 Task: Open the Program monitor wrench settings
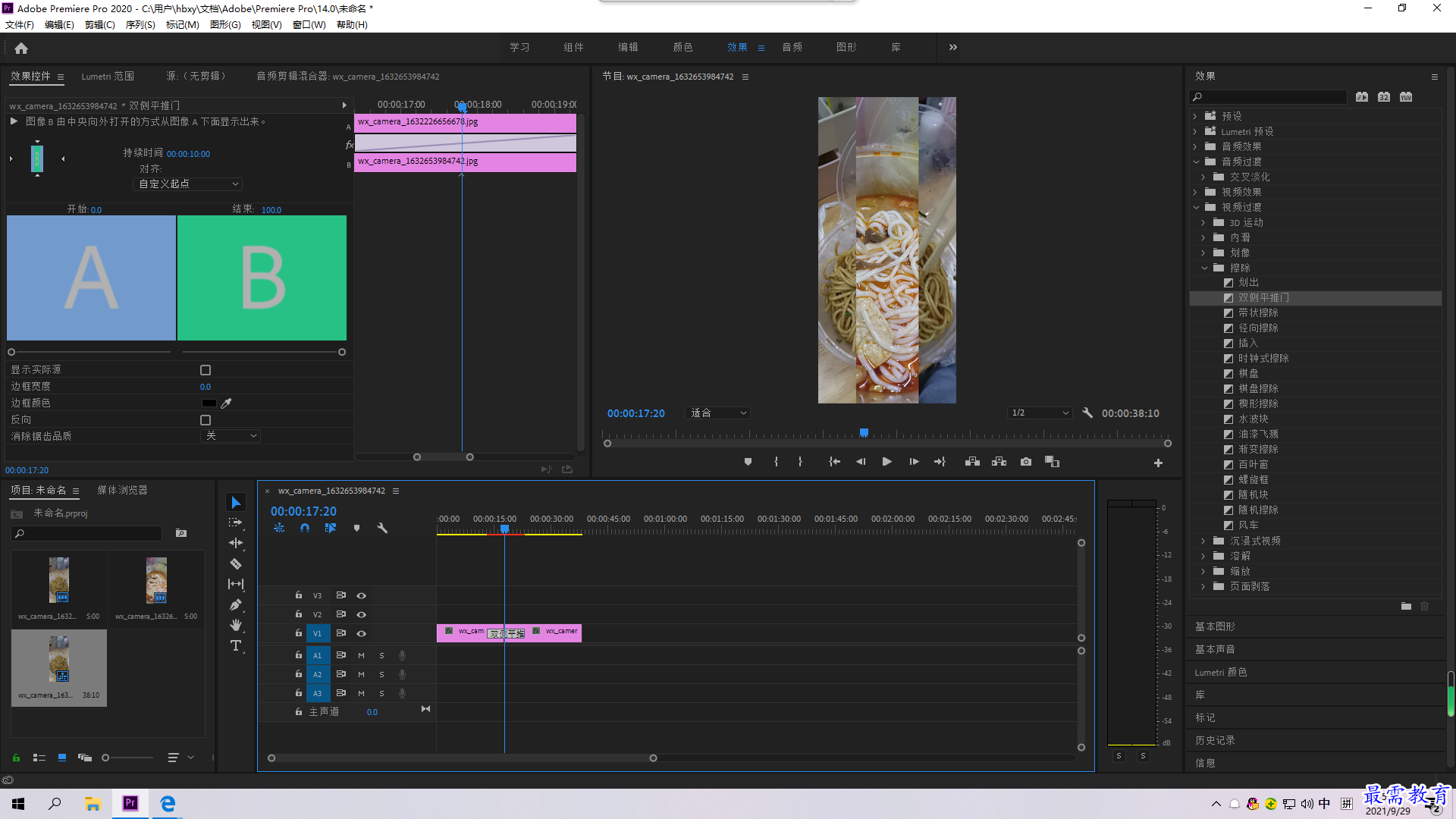click(x=1087, y=413)
